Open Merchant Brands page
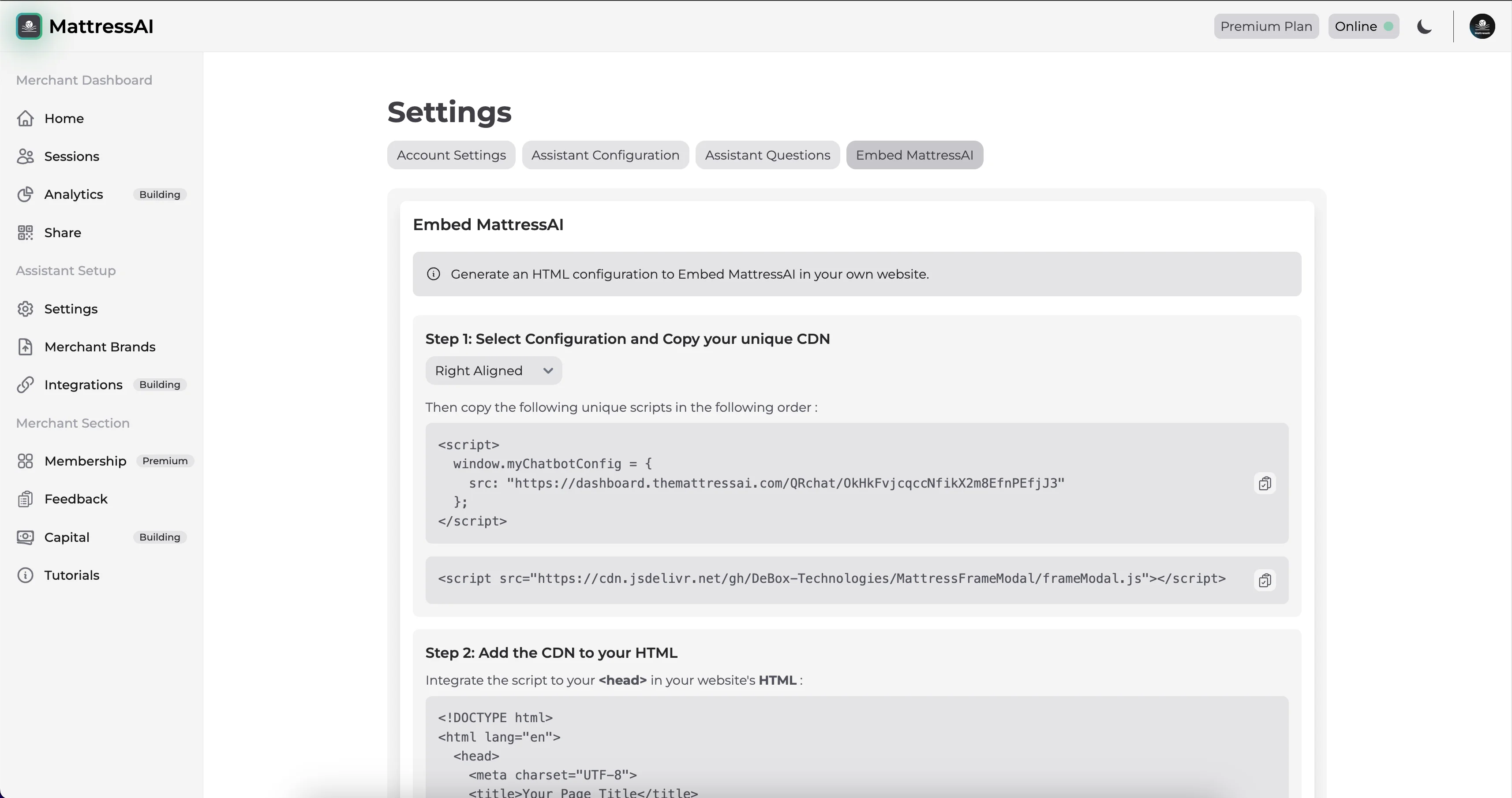This screenshot has width=1512, height=798. tap(100, 347)
